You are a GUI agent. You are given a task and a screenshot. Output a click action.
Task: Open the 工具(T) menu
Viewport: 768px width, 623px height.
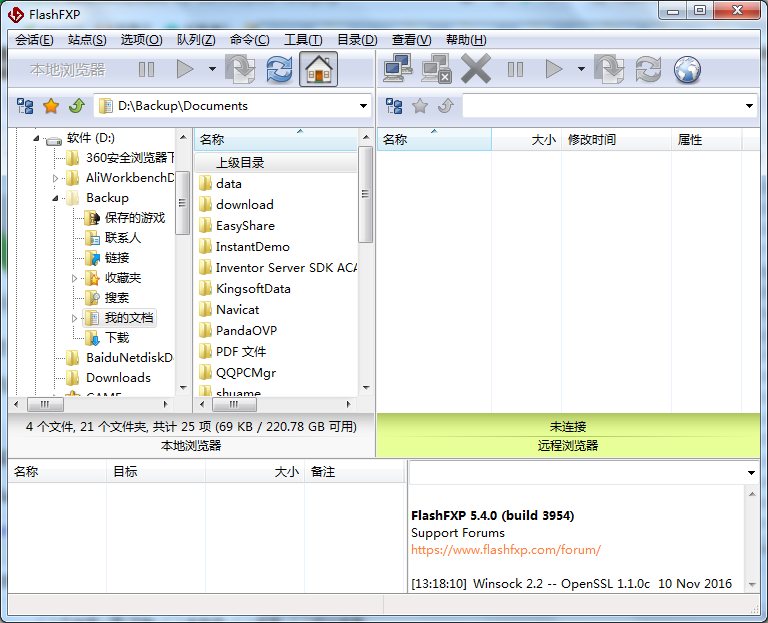[303, 40]
